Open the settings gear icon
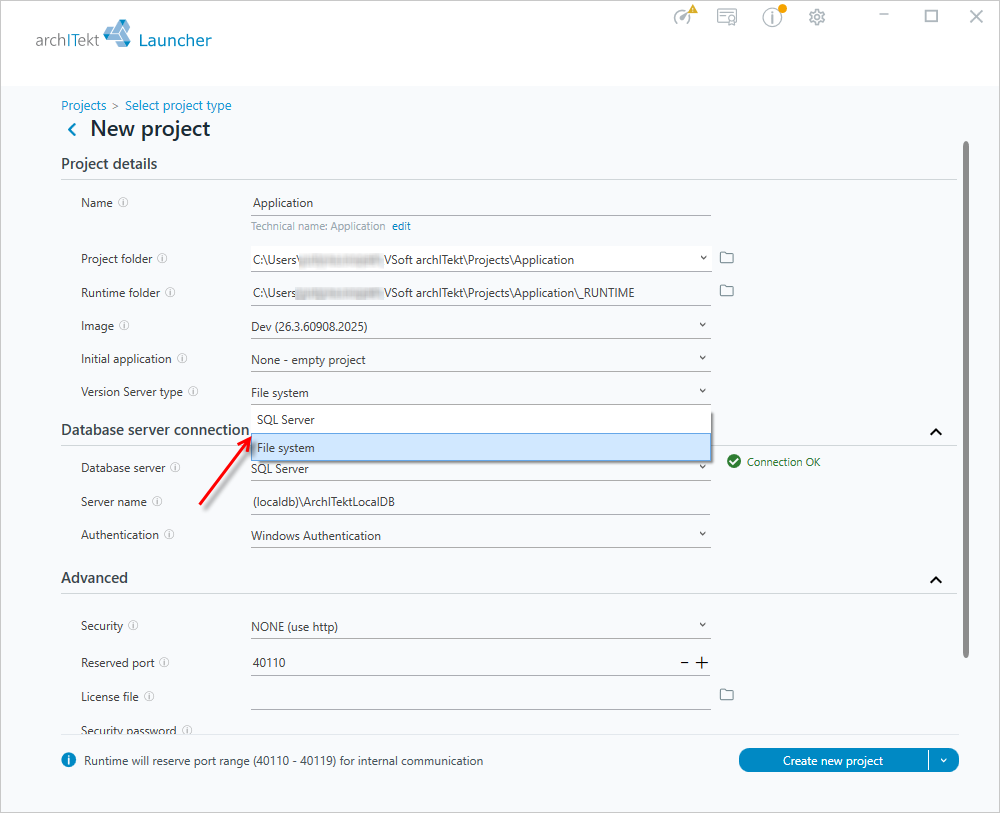 (817, 17)
